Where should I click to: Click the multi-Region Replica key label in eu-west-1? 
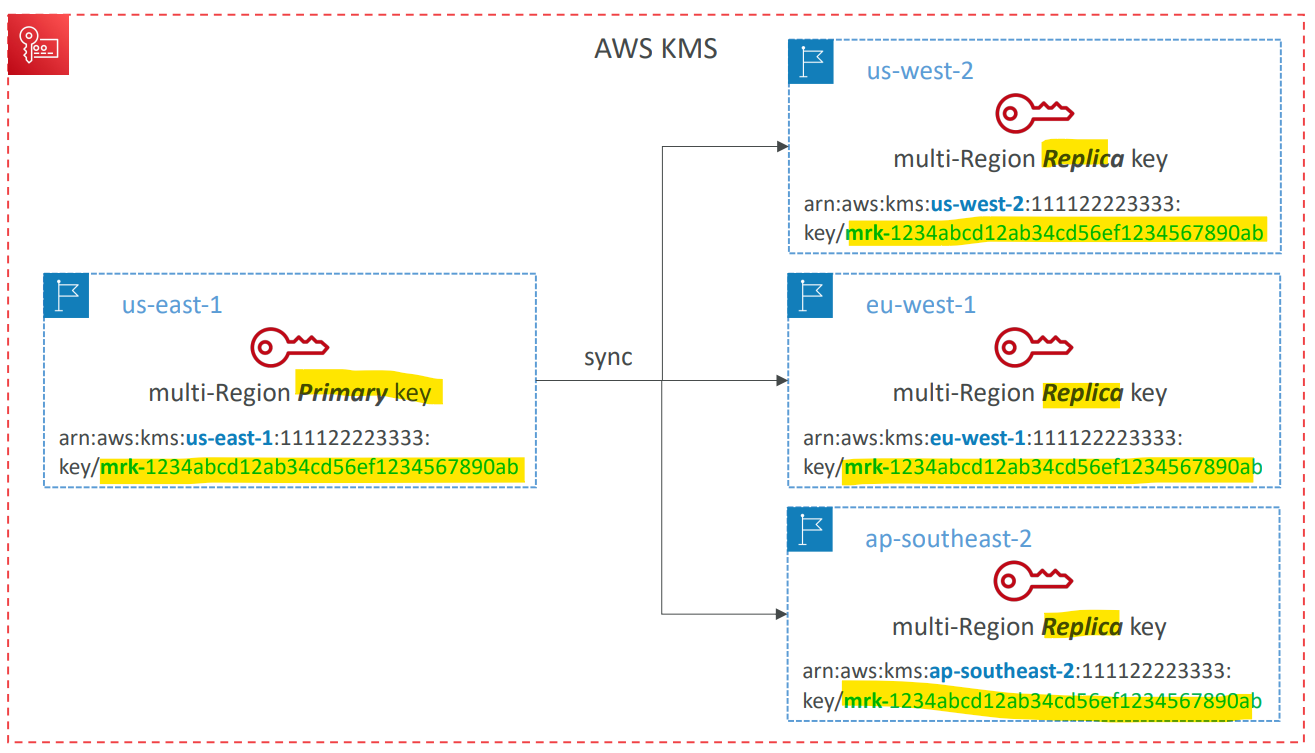pos(1030,393)
